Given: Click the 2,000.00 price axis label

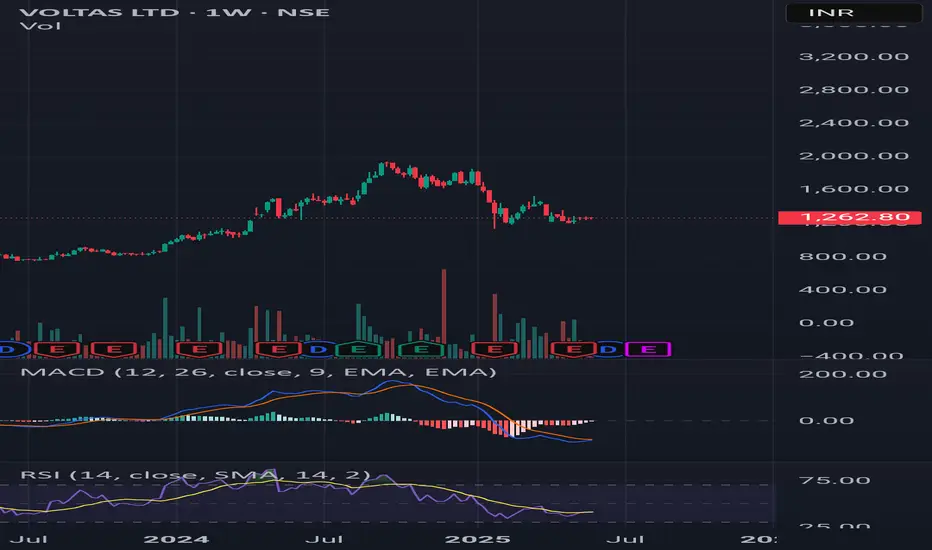Looking at the screenshot, I should click(854, 156).
